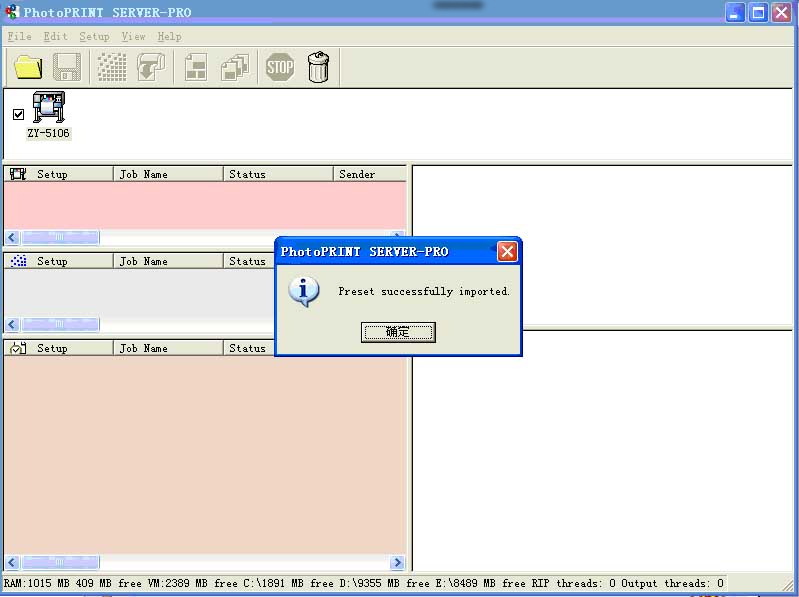Click the PhotoPRINT app icon in title bar
This screenshot has height=597, width=799.
point(12,12)
